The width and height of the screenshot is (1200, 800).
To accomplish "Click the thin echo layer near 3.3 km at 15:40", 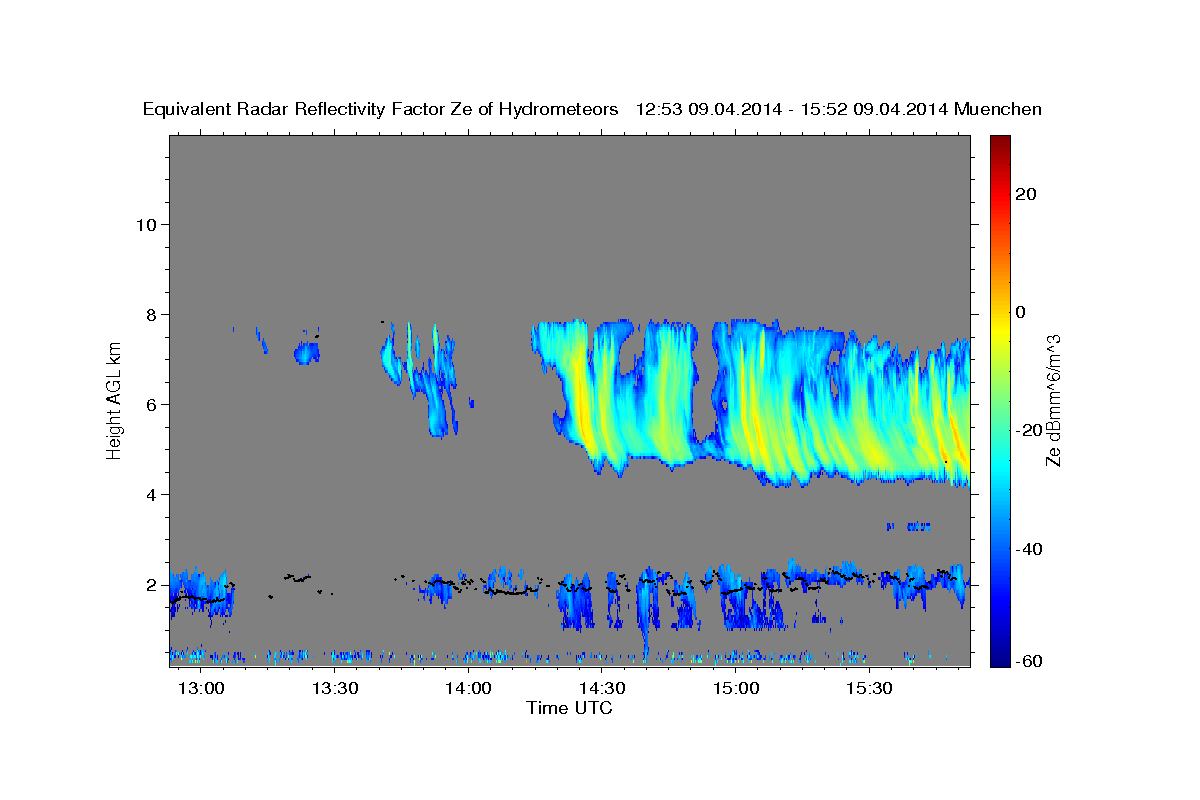I will pos(908,526).
